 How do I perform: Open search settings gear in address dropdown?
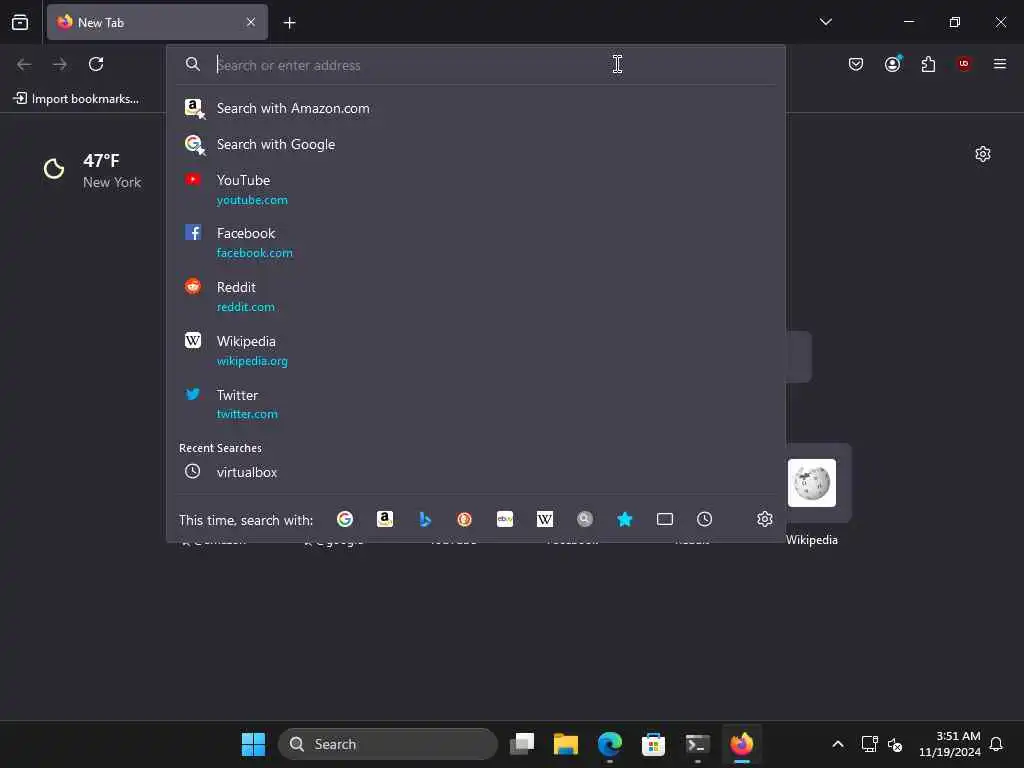(x=765, y=519)
